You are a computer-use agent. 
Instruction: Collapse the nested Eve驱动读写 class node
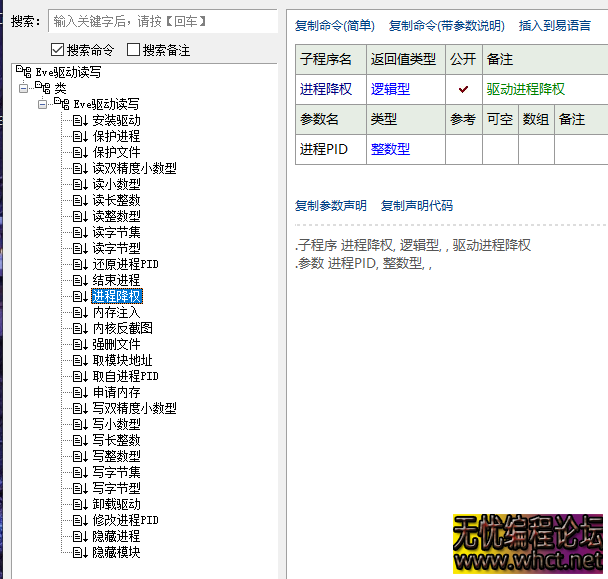[x=41, y=104]
